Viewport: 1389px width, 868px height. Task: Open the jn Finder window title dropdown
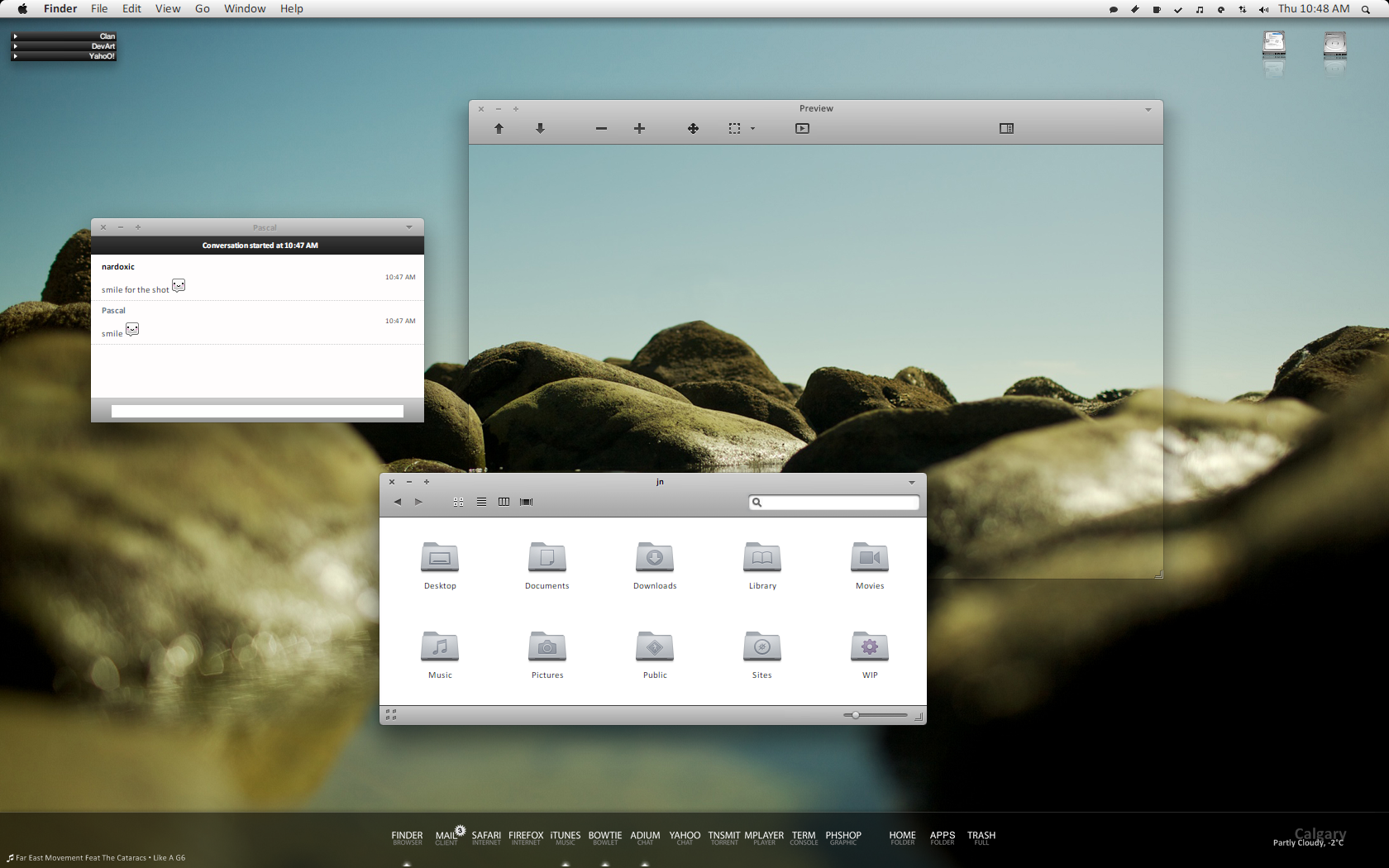pos(911,482)
